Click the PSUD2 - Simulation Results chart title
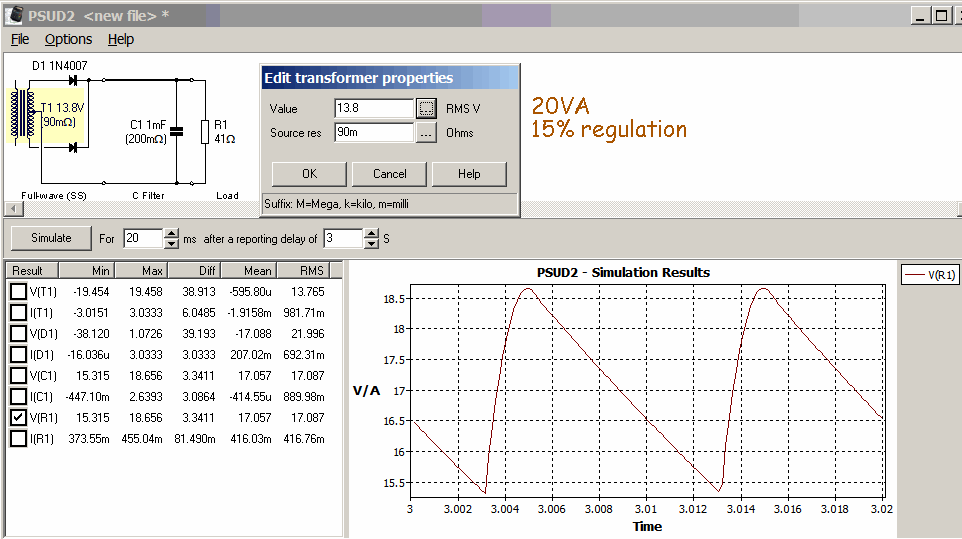This screenshot has width=962, height=539. [623, 273]
